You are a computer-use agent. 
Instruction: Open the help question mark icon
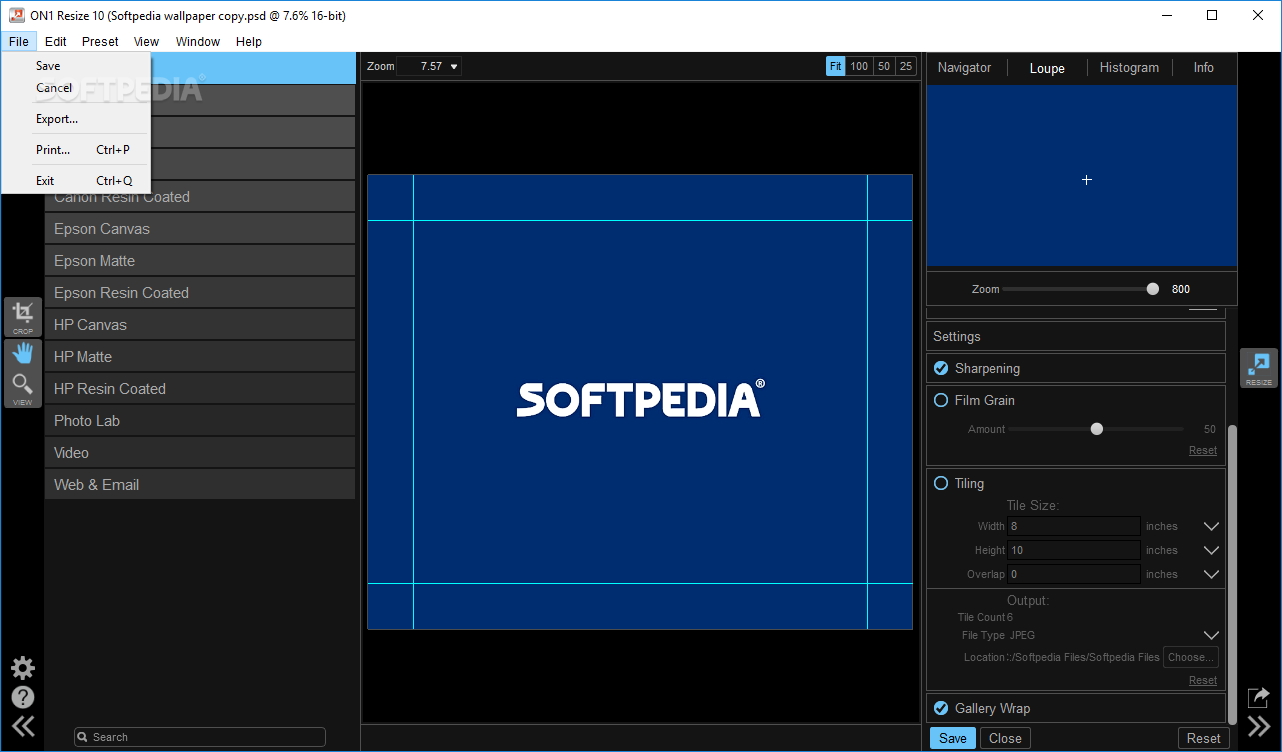click(22, 697)
